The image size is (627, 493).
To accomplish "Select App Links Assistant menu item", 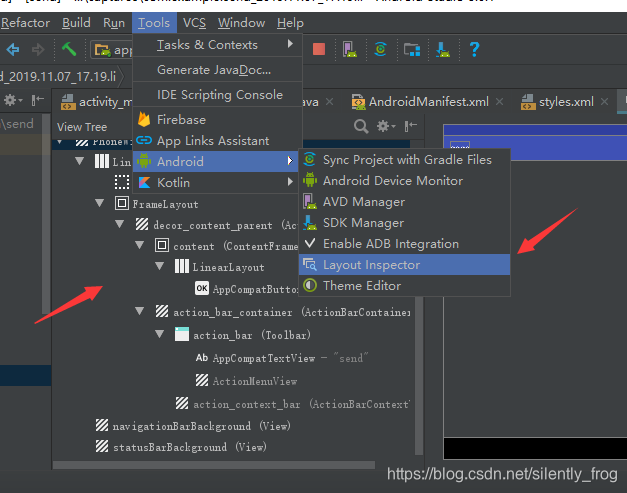I will point(217,141).
